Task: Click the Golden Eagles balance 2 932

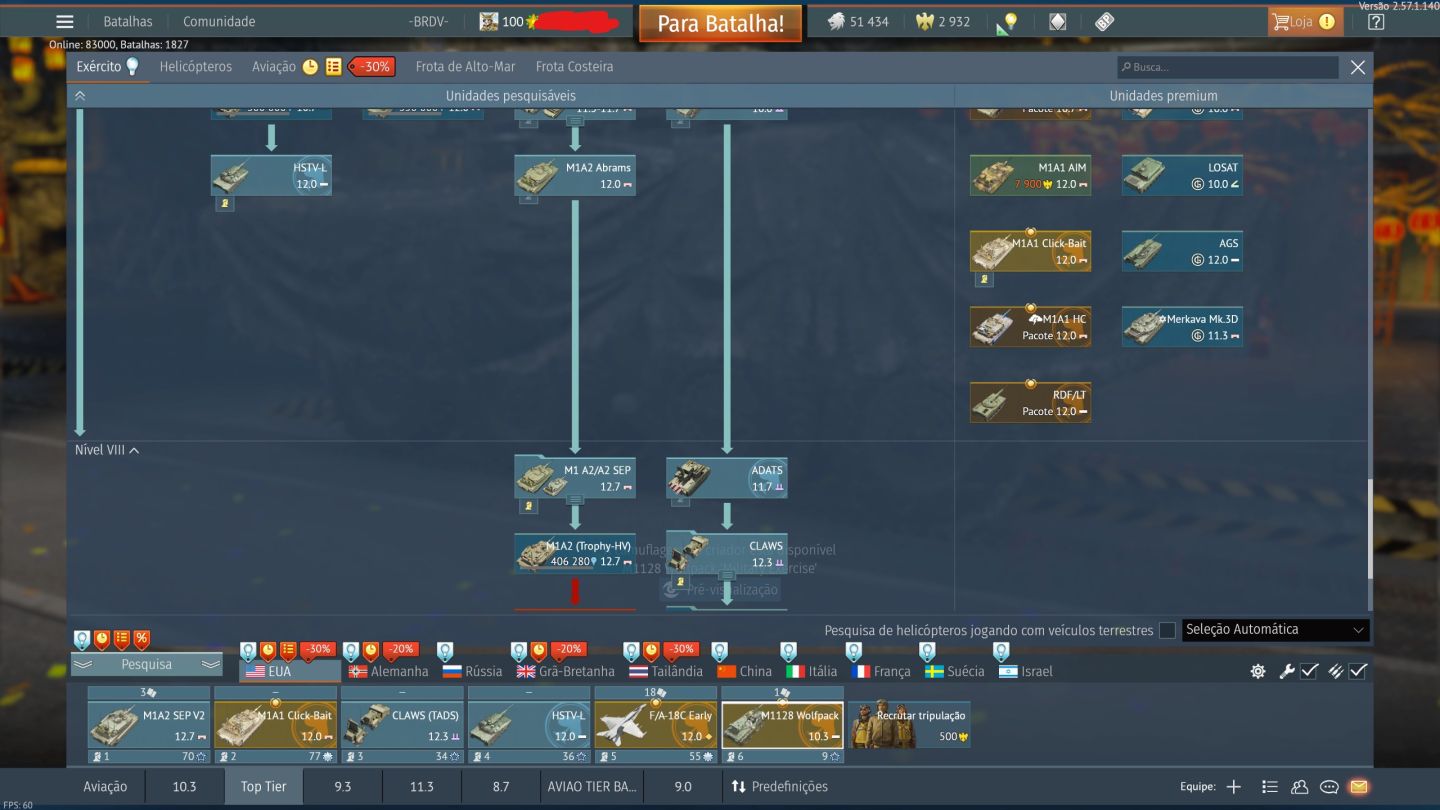Action: click(943, 21)
